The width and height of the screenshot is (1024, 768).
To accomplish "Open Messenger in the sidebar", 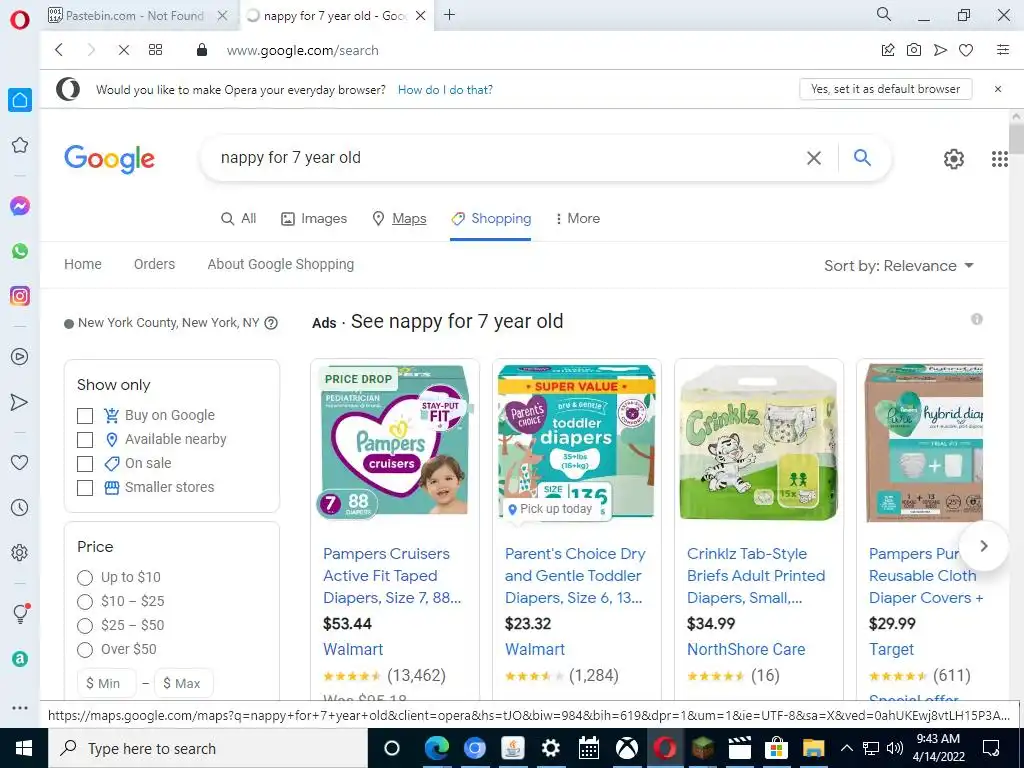I will click(20, 206).
